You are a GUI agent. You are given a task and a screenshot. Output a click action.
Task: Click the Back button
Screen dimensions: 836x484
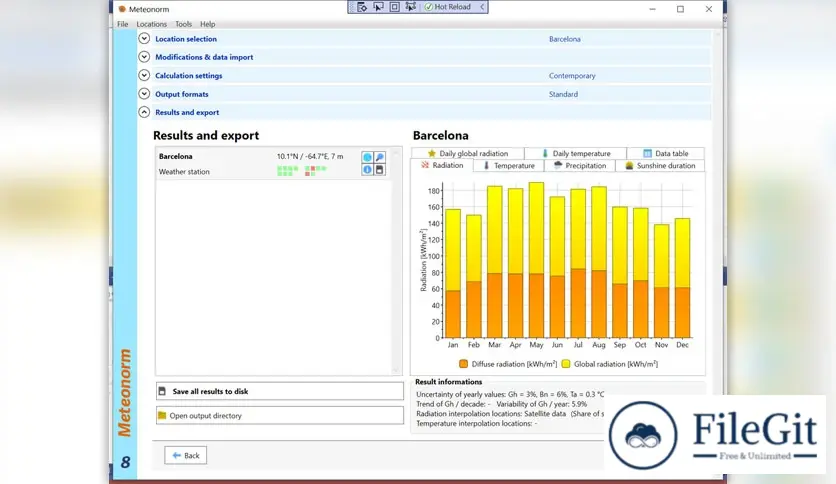coord(186,455)
